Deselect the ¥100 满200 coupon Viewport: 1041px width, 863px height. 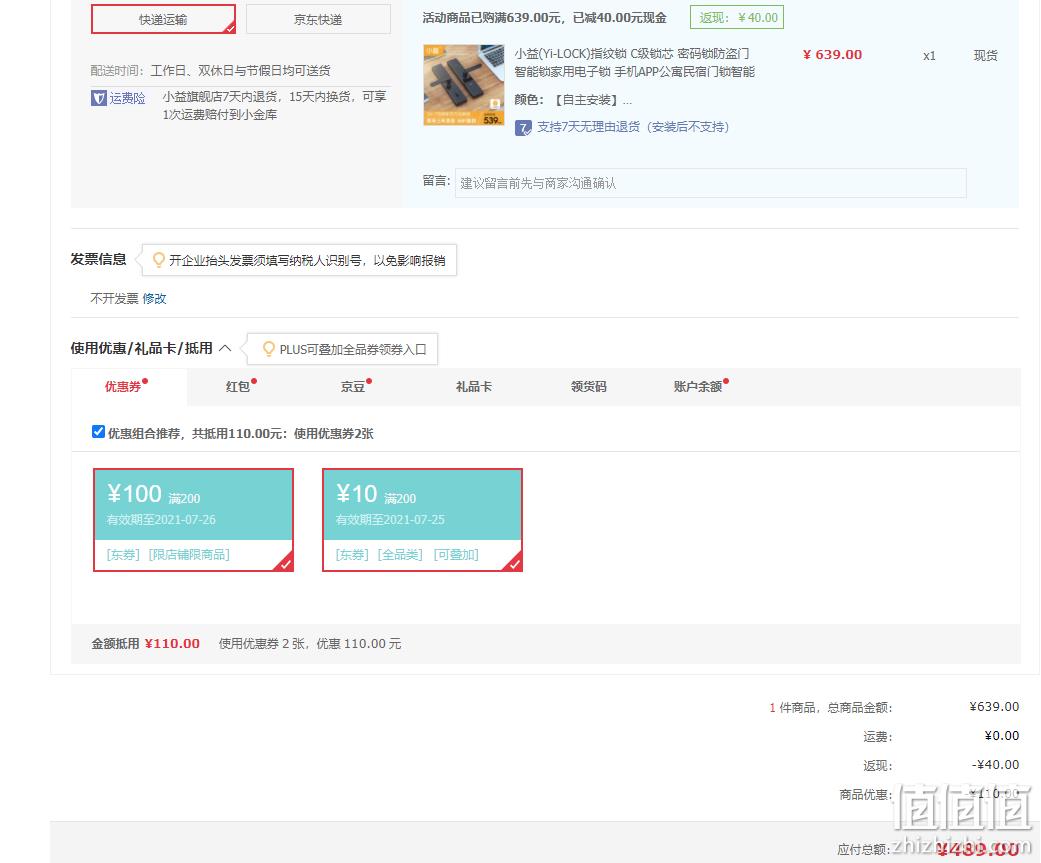(x=193, y=520)
